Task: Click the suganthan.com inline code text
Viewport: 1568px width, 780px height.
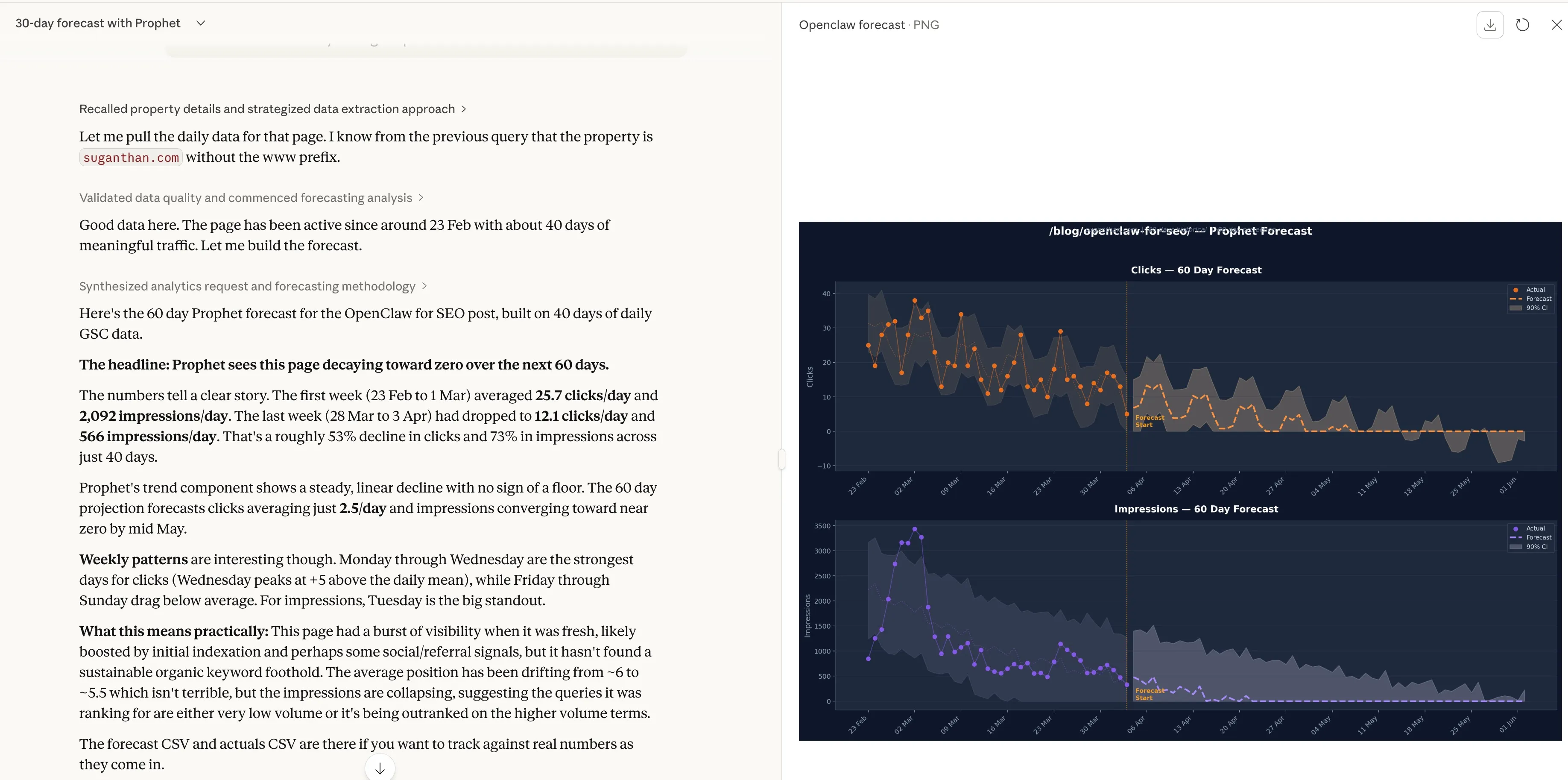Action: point(131,158)
